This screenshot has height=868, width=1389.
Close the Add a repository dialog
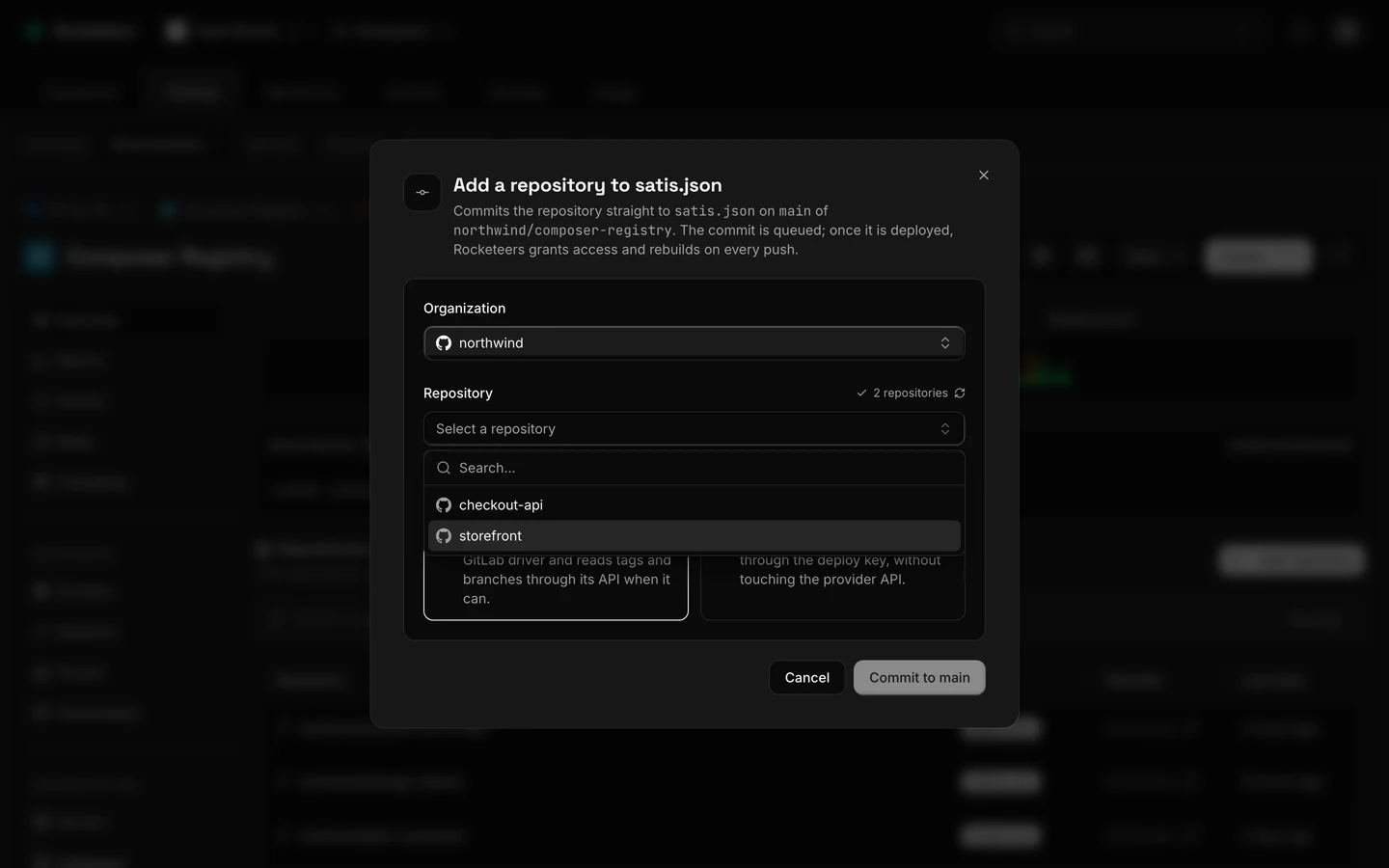click(983, 175)
